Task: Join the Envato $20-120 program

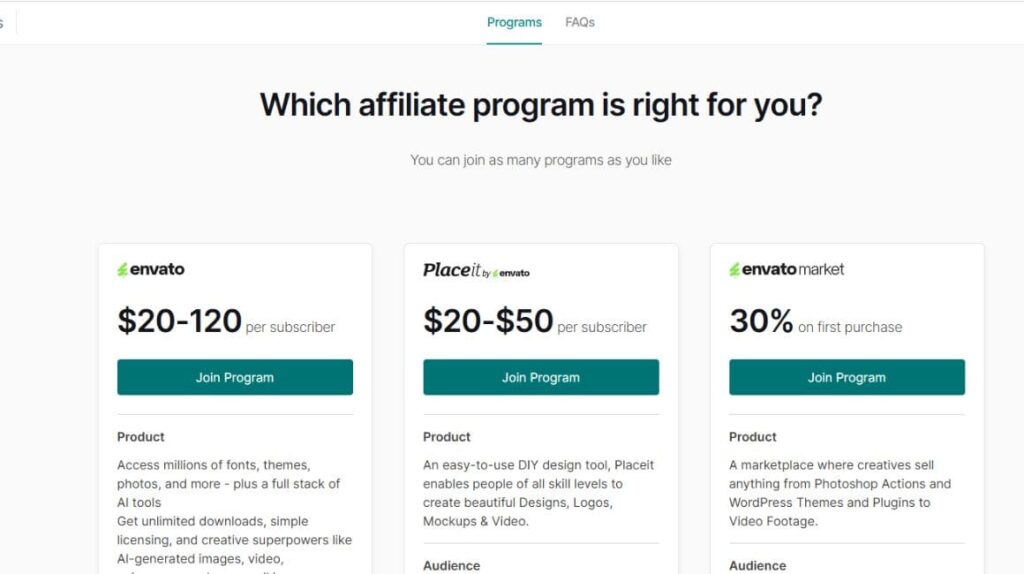Action: point(235,377)
